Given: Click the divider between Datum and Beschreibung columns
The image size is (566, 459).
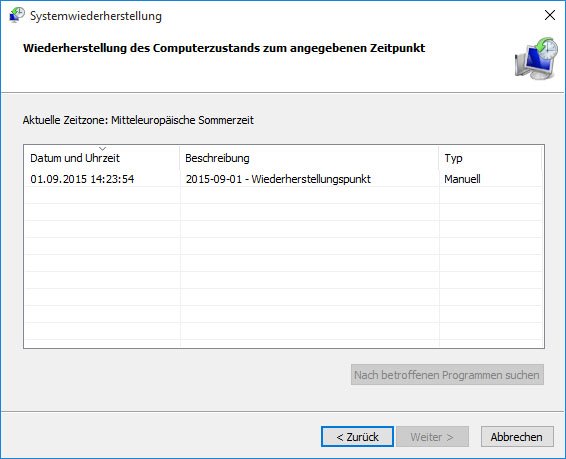Looking at the screenshot, I should tap(179, 158).
